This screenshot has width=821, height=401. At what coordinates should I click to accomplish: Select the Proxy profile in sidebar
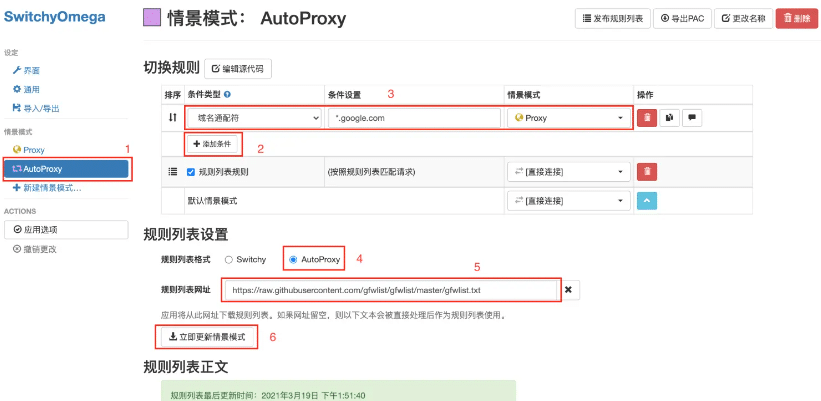[x=29, y=150]
